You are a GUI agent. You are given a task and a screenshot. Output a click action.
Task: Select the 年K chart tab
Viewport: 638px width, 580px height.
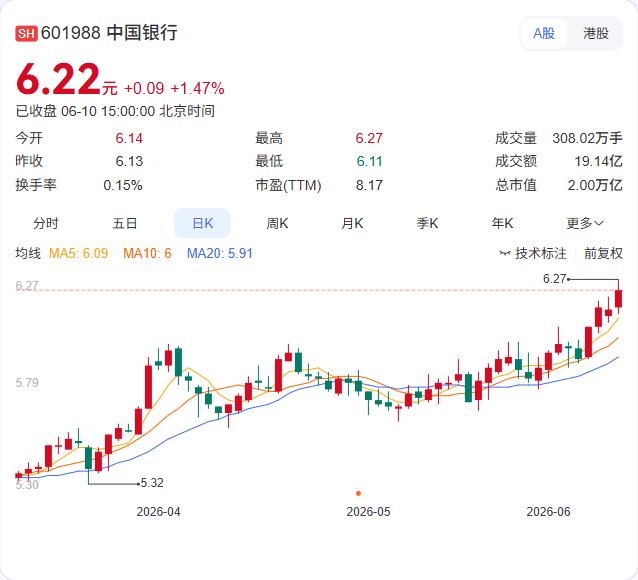pos(502,223)
